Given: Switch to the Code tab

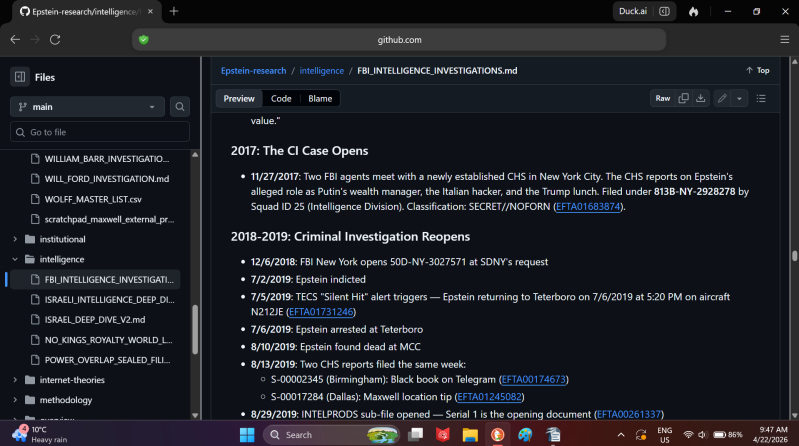Looking at the screenshot, I should (281, 98).
